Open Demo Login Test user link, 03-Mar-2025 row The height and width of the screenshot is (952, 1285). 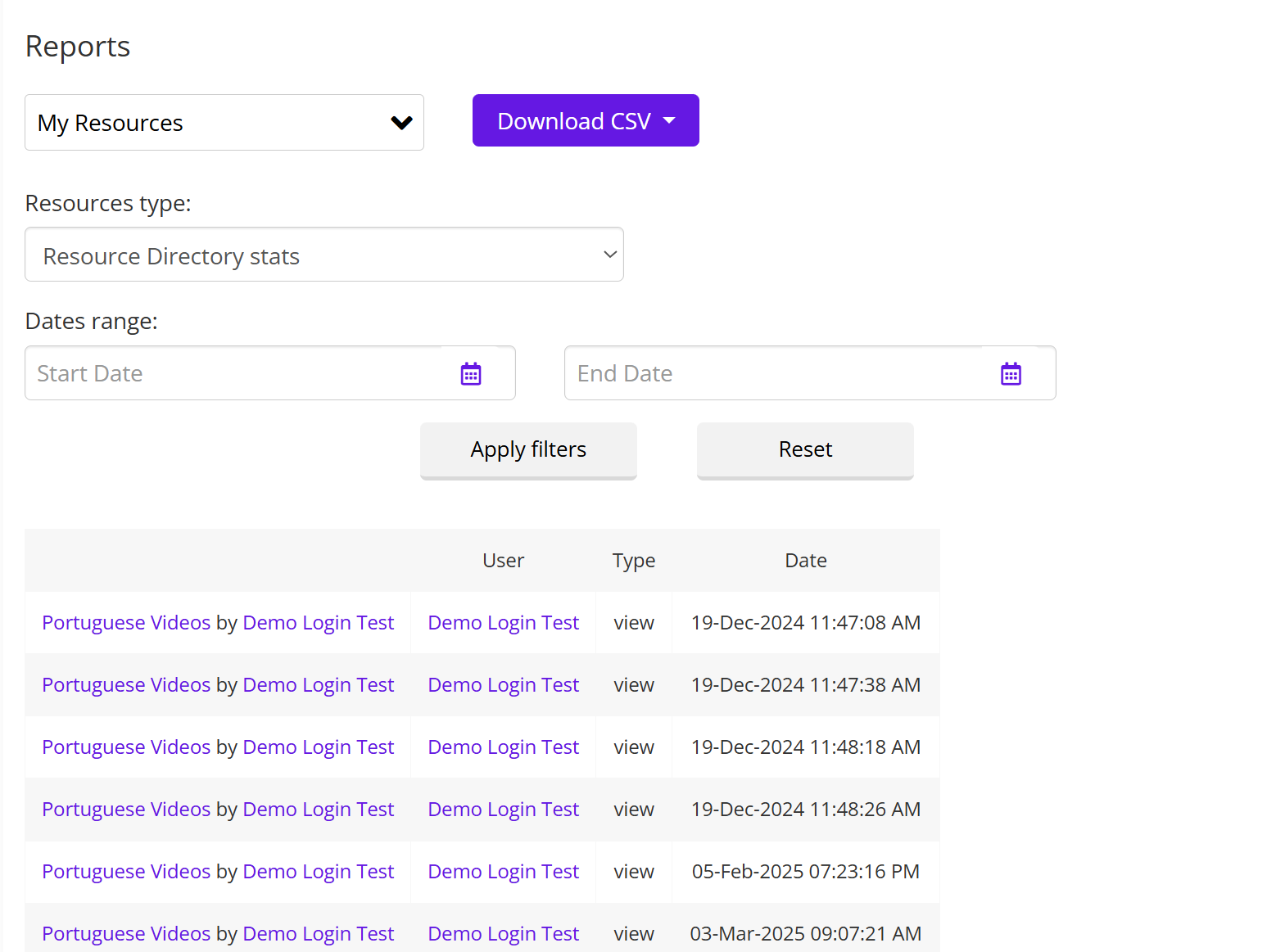click(503, 934)
